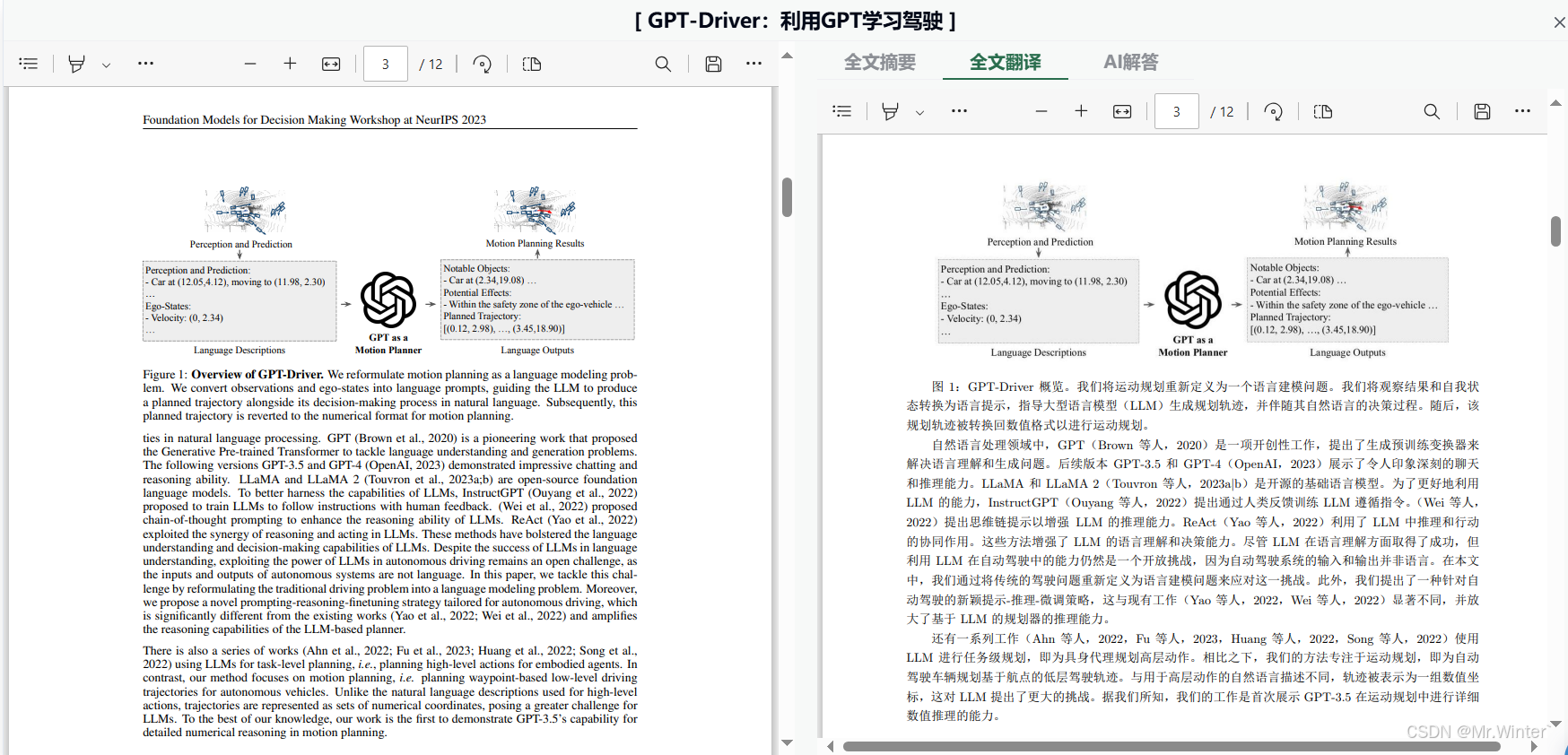Click the left PDF vertical scrollbar thumb
Image resolution: width=1568 pixels, height=755 pixels.
click(x=787, y=197)
